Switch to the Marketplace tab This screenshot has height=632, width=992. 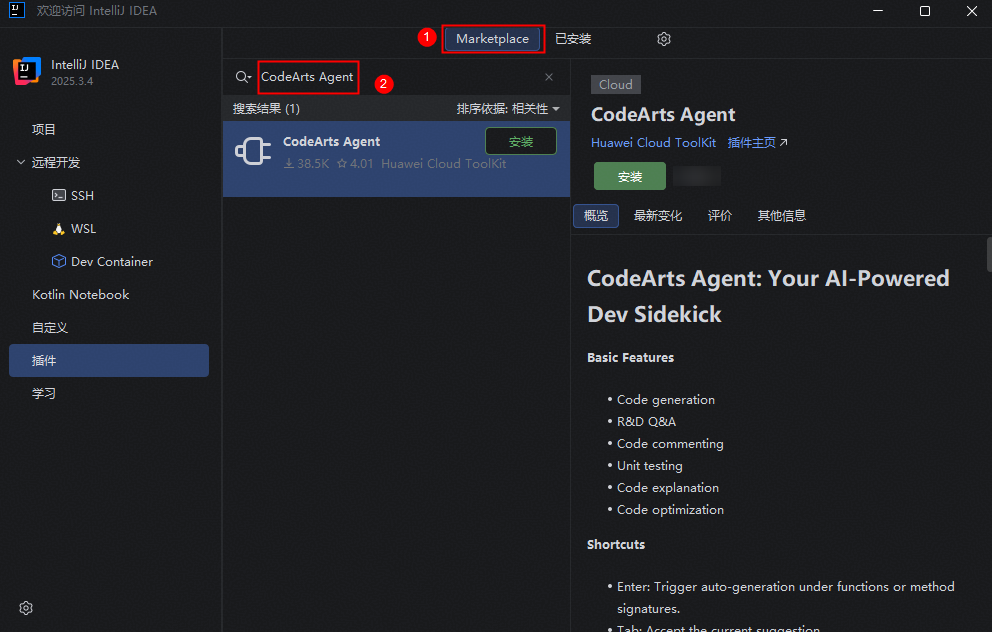tap(492, 39)
